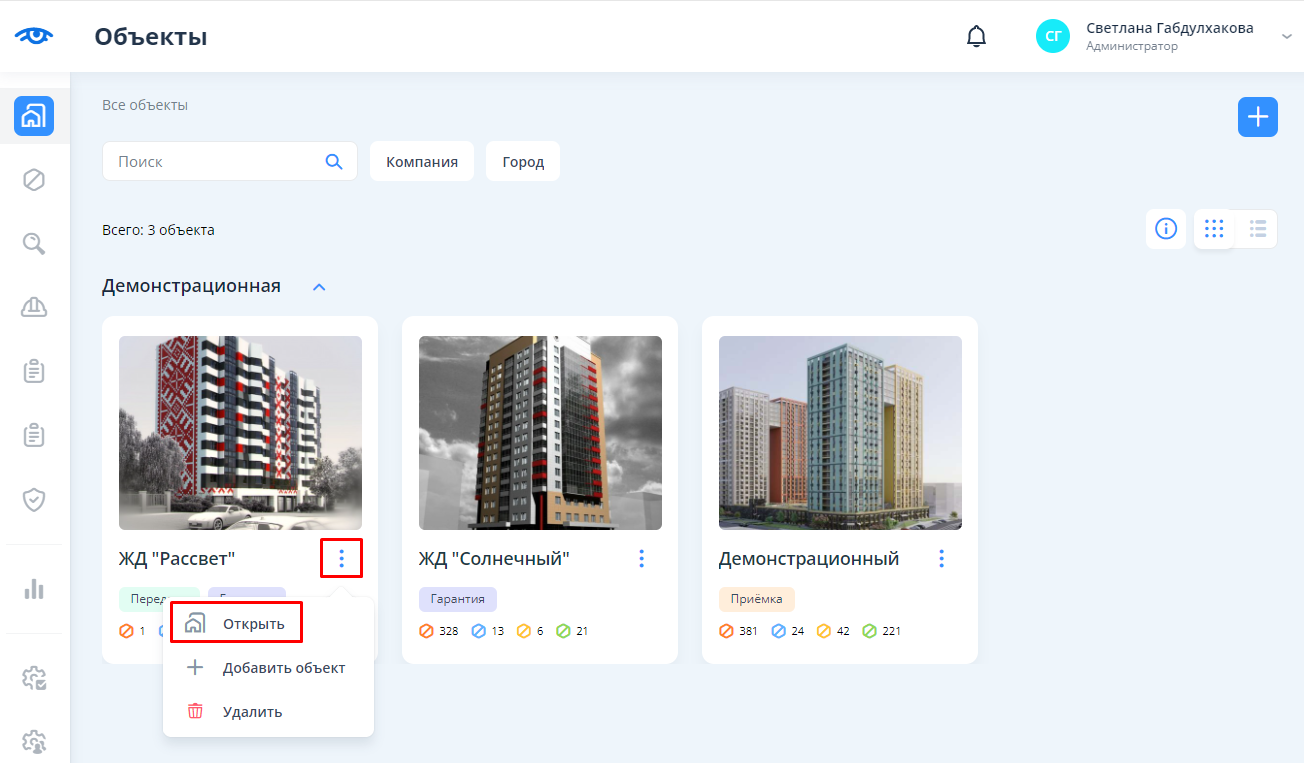
Task: Open the bar chart statistics icon
Action: click(34, 589)
